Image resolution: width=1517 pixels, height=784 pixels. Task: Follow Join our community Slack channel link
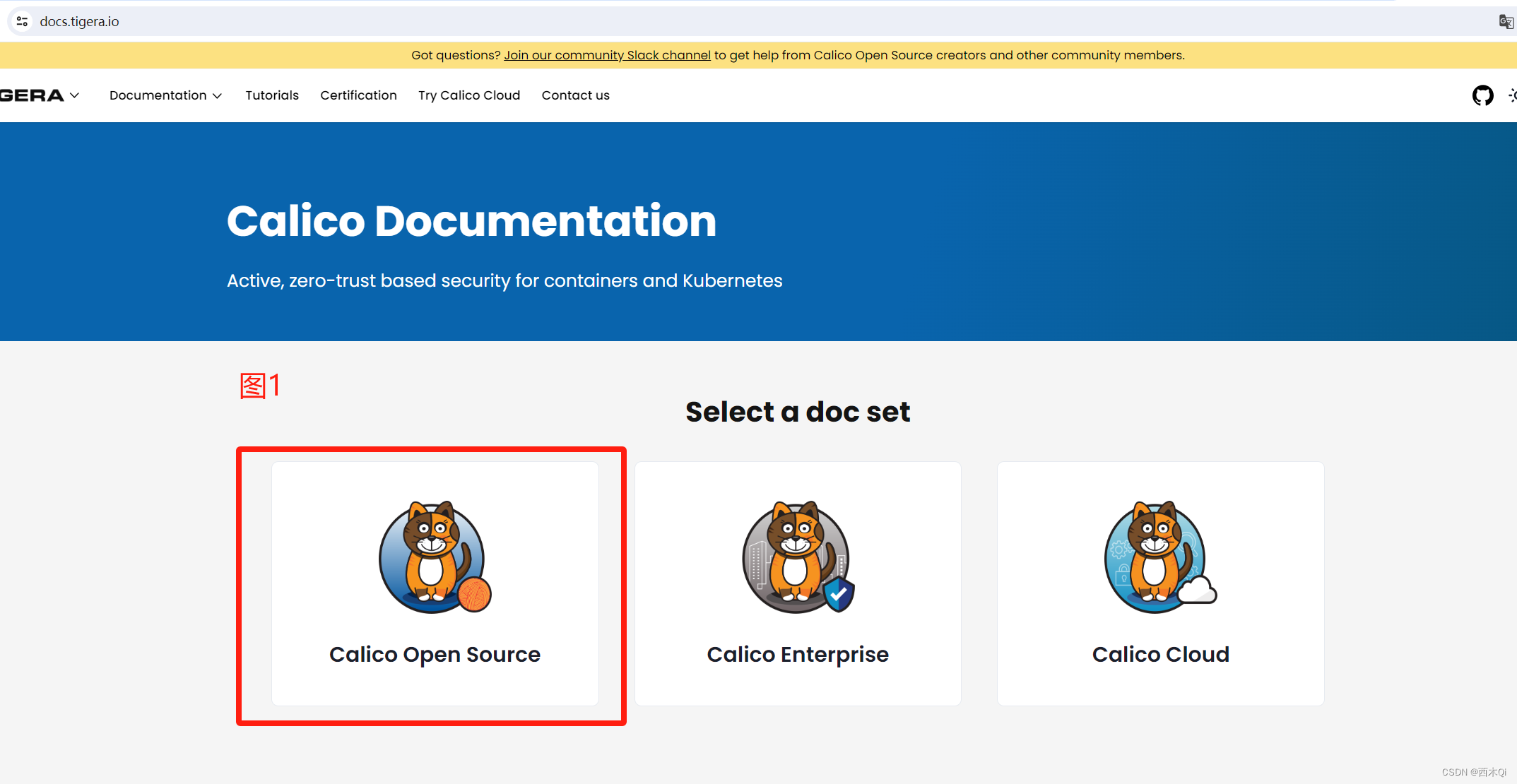point(607,55)
